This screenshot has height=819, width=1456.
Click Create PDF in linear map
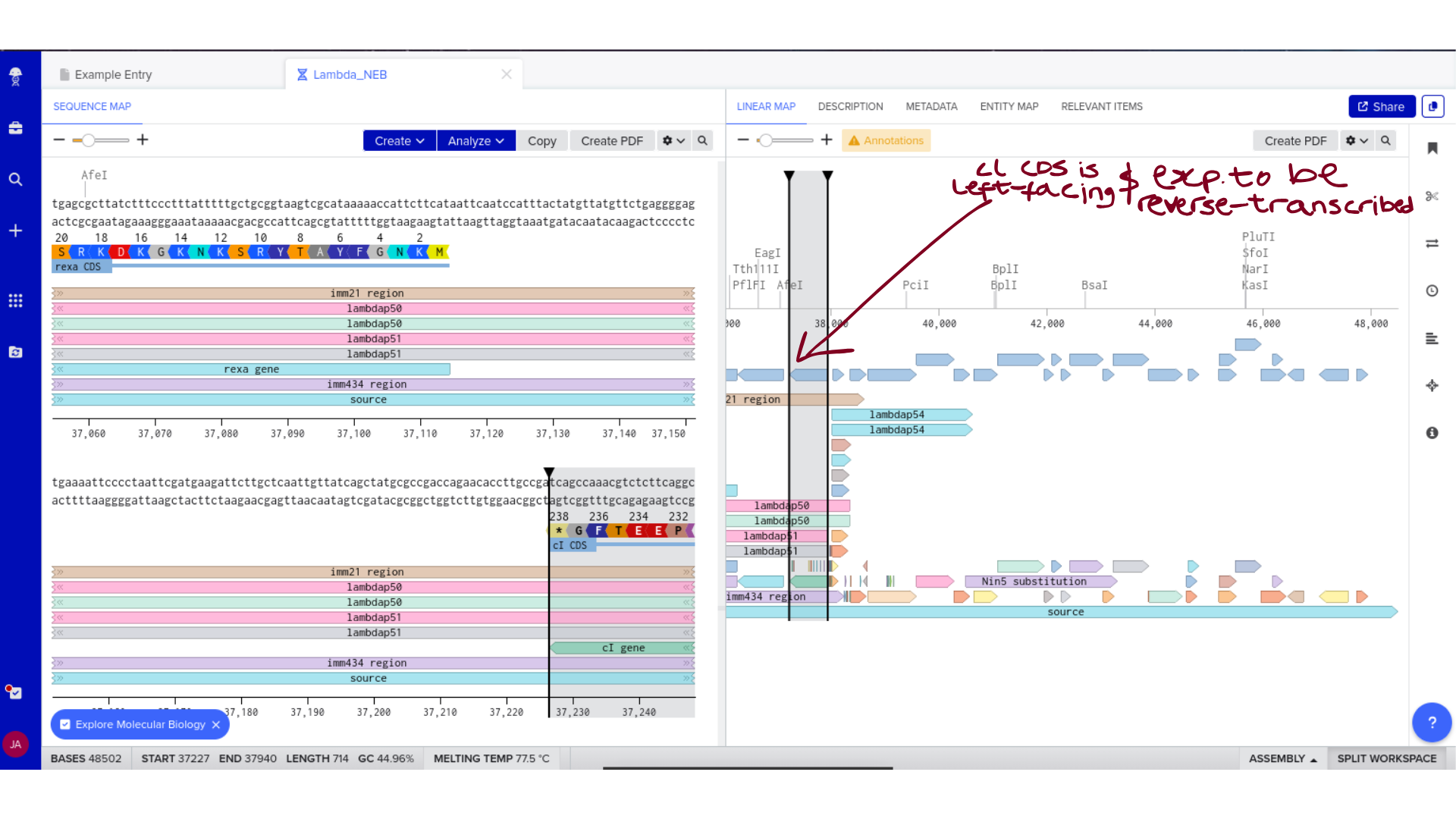[x=1295, y=141]
